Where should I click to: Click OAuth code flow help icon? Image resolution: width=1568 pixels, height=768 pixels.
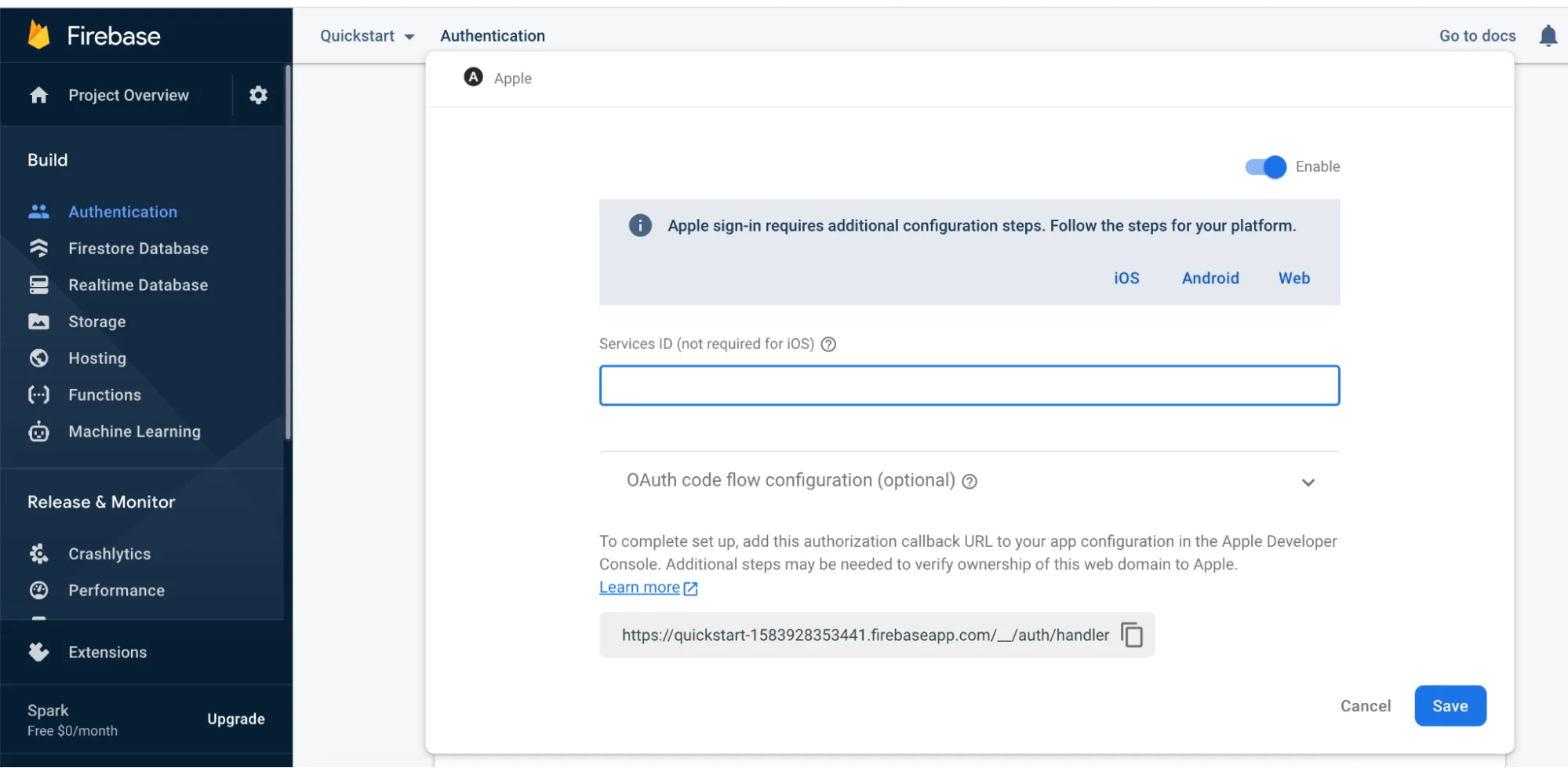[x=970, y=482]
